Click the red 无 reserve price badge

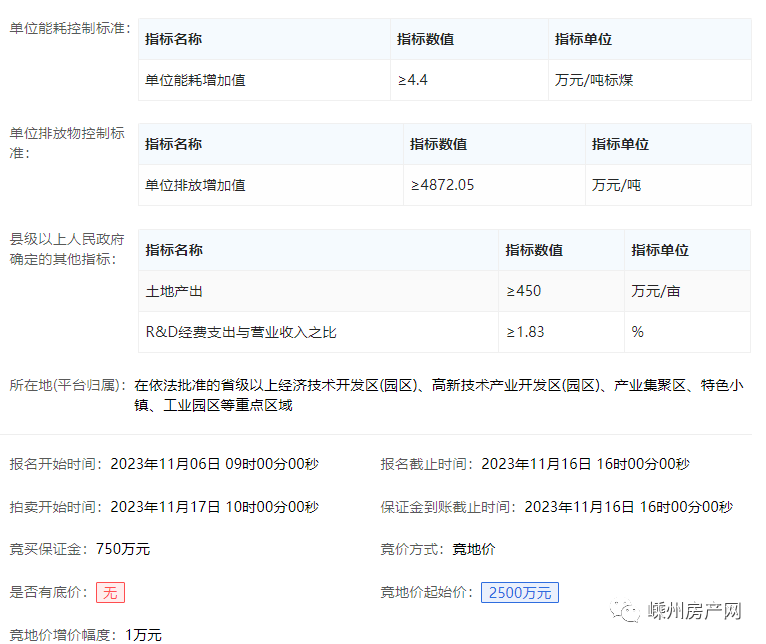click(x=110, y=592)
